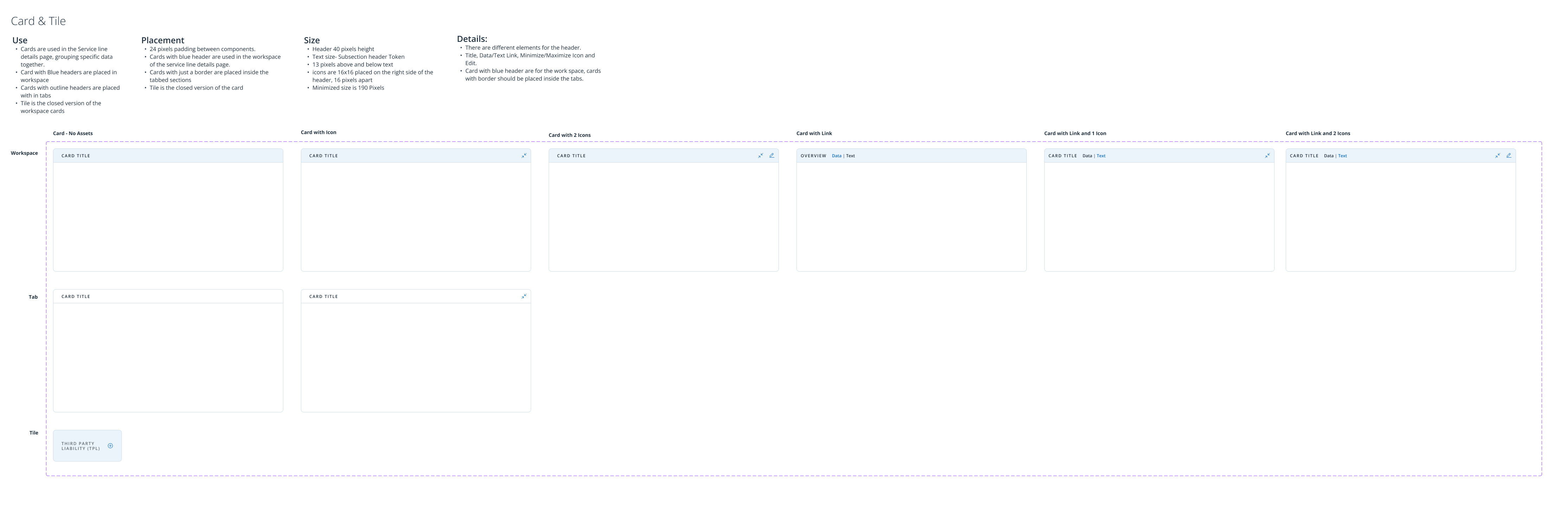Click CARD TITLE in Tab row first card
Image resolution: width=1568 pixels, height=514 pixels.
76,297
